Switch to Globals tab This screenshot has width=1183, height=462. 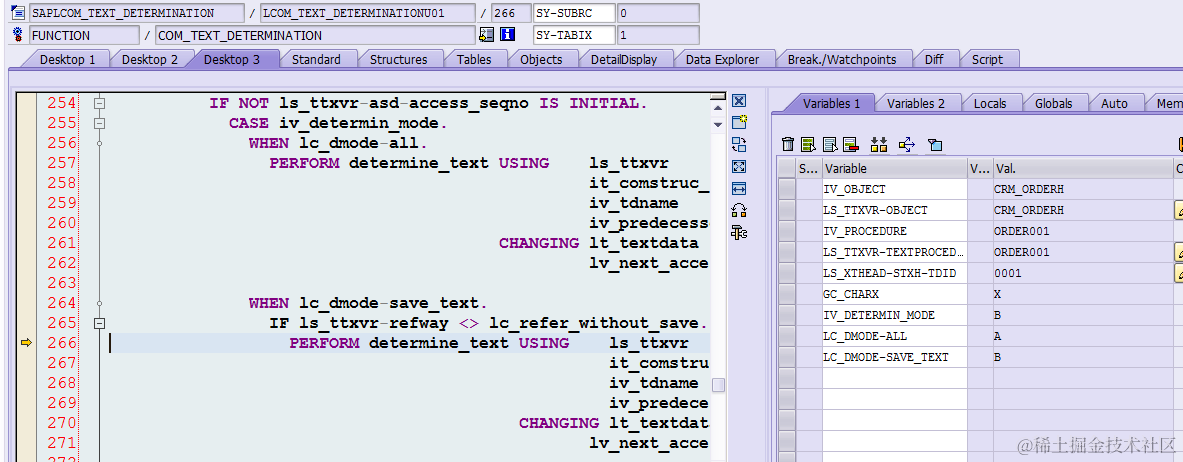tap(1052, 103)
